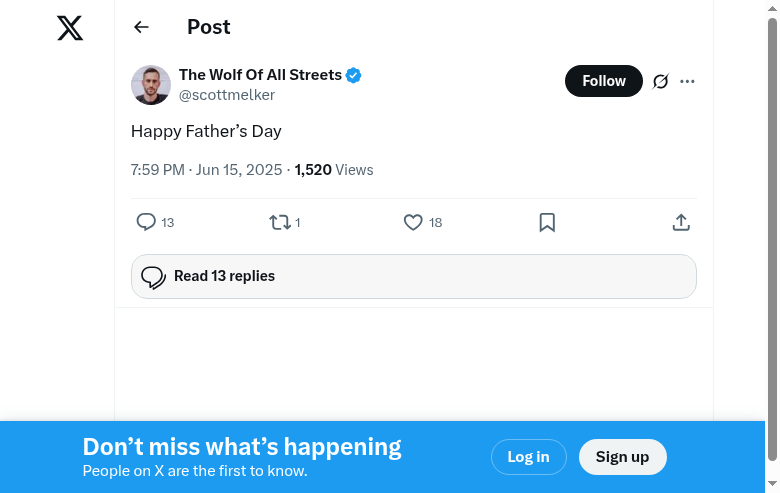This screenshot has width=780, height=493.
Task: Repost the Happy Father's Day post
Action: tap(280, 222)
